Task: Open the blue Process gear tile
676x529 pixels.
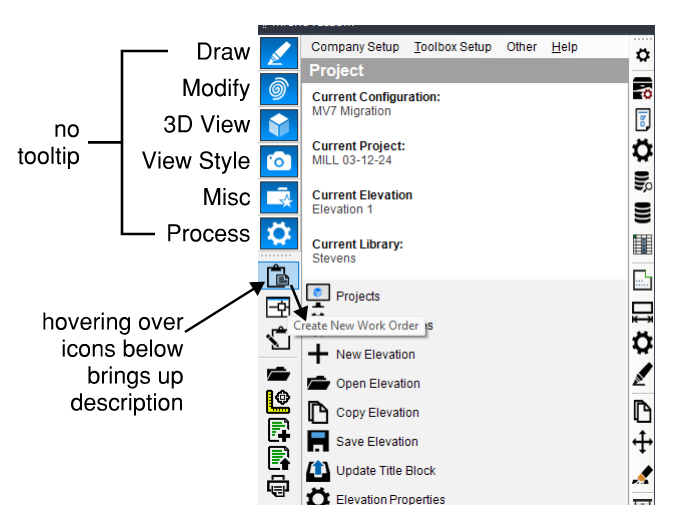Action: [x=279, y=234]
